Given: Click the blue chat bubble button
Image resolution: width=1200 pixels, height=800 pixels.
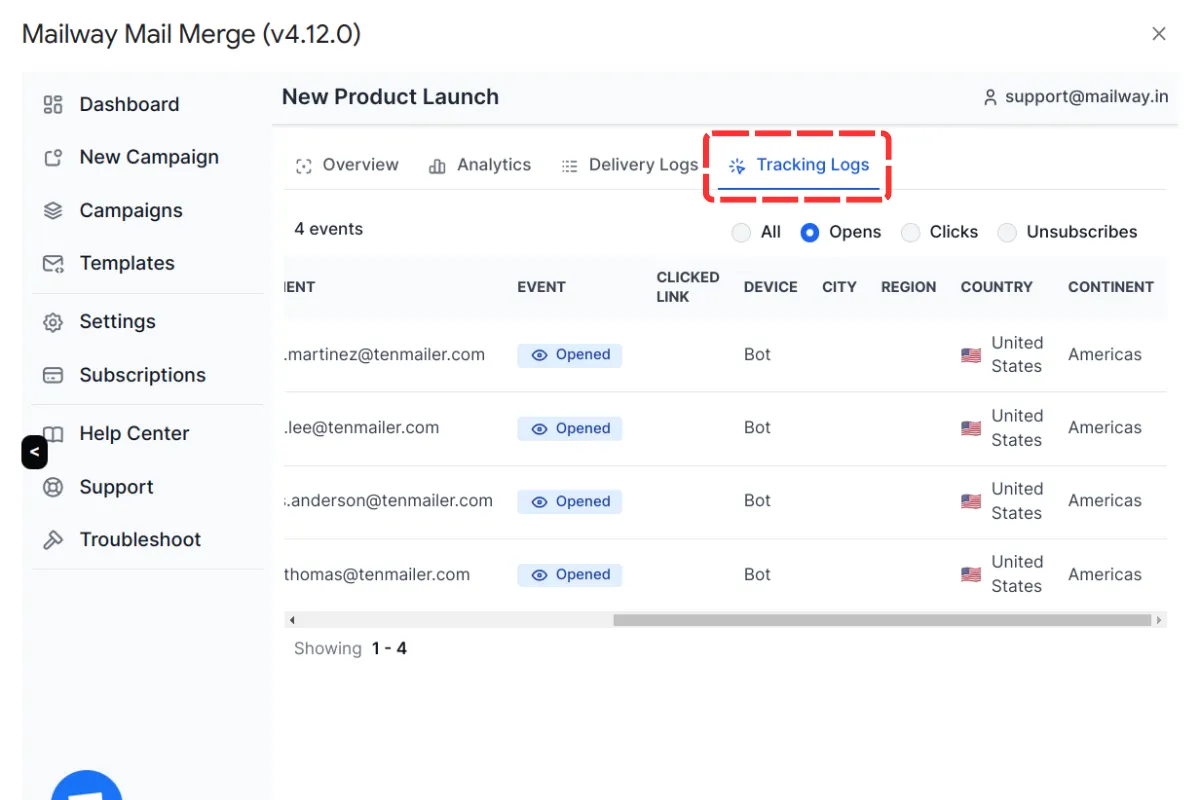Looking at the screenshot, I should [x=87, y=788].
